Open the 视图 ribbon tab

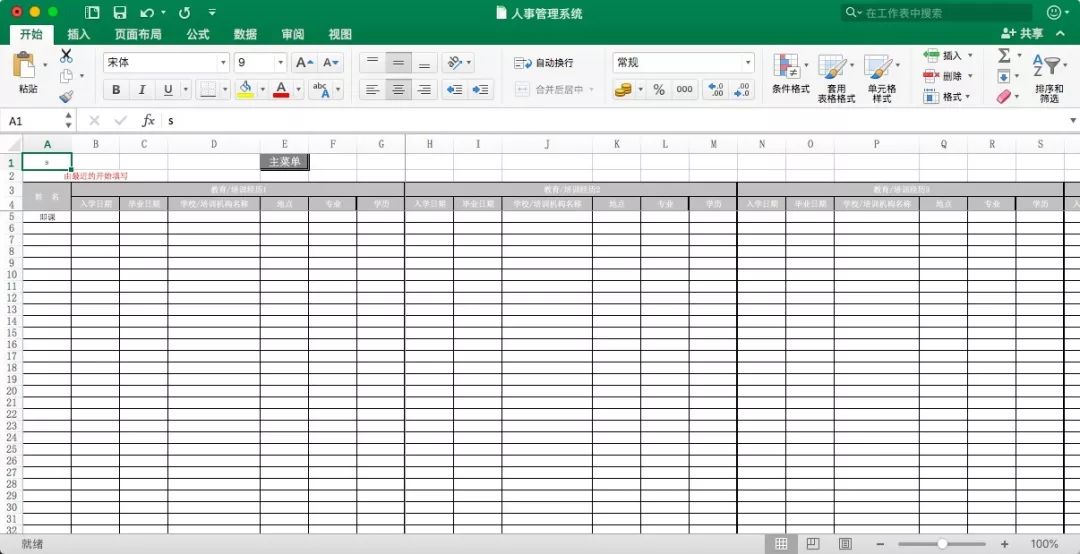pos(340,34)
